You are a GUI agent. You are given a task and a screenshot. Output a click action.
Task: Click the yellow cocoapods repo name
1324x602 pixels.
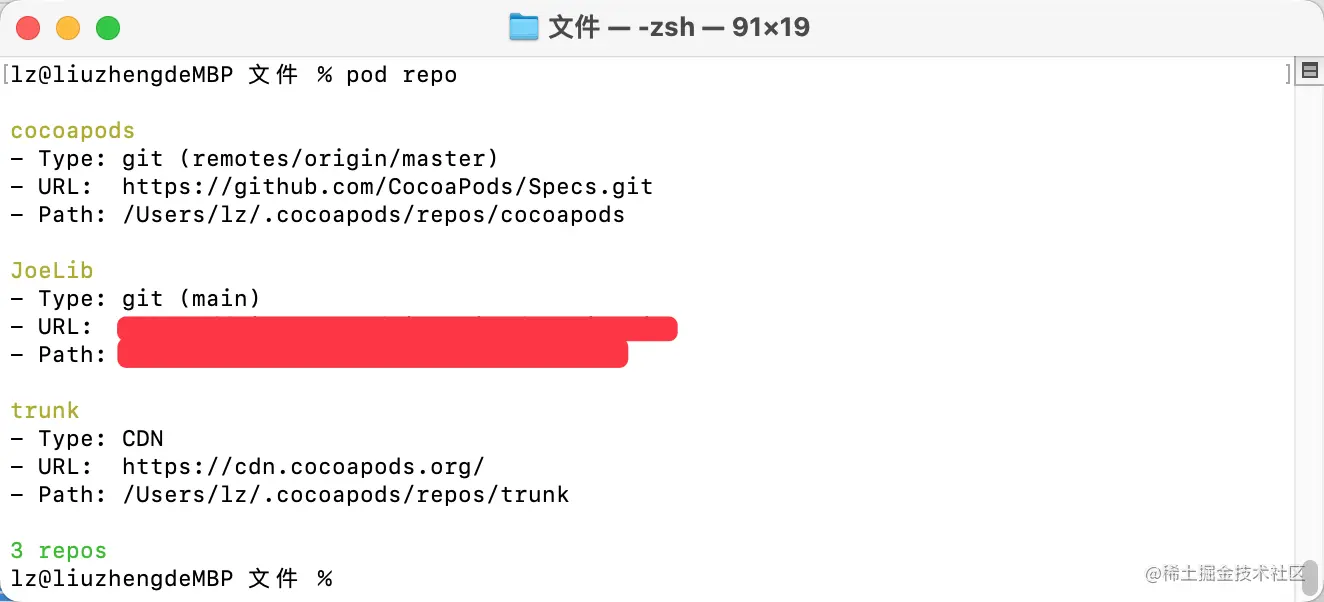[72, 131]
